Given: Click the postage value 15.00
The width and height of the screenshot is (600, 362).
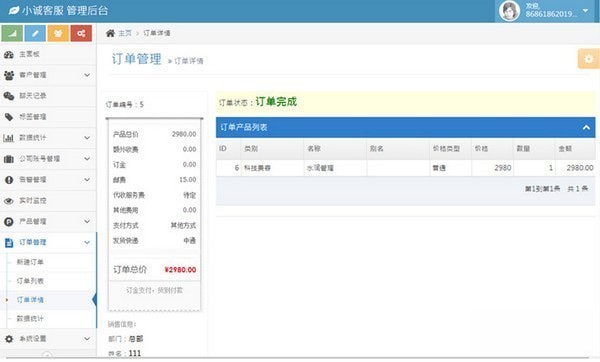Looking at the screenshot, I should coord(188,180).
